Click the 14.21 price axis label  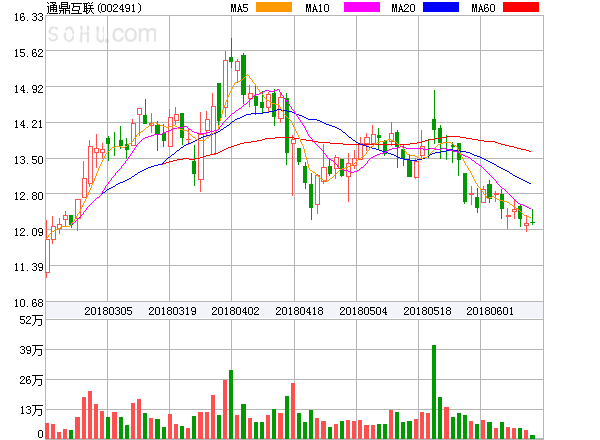[29, 124]
